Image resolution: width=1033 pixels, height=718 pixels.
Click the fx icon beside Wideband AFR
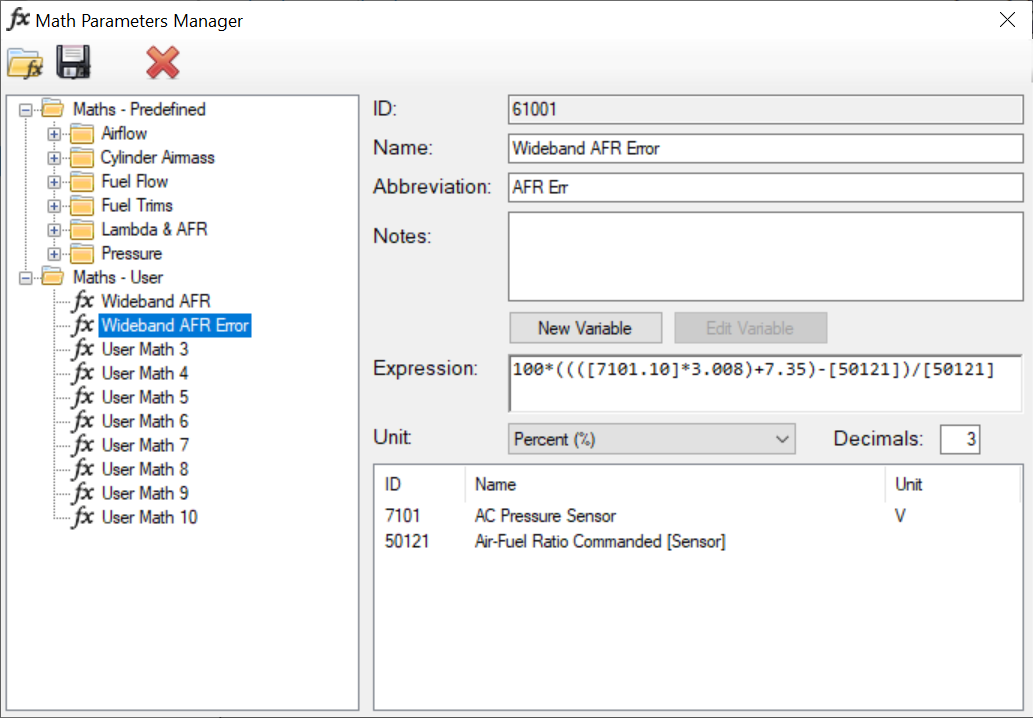(84, 301)
